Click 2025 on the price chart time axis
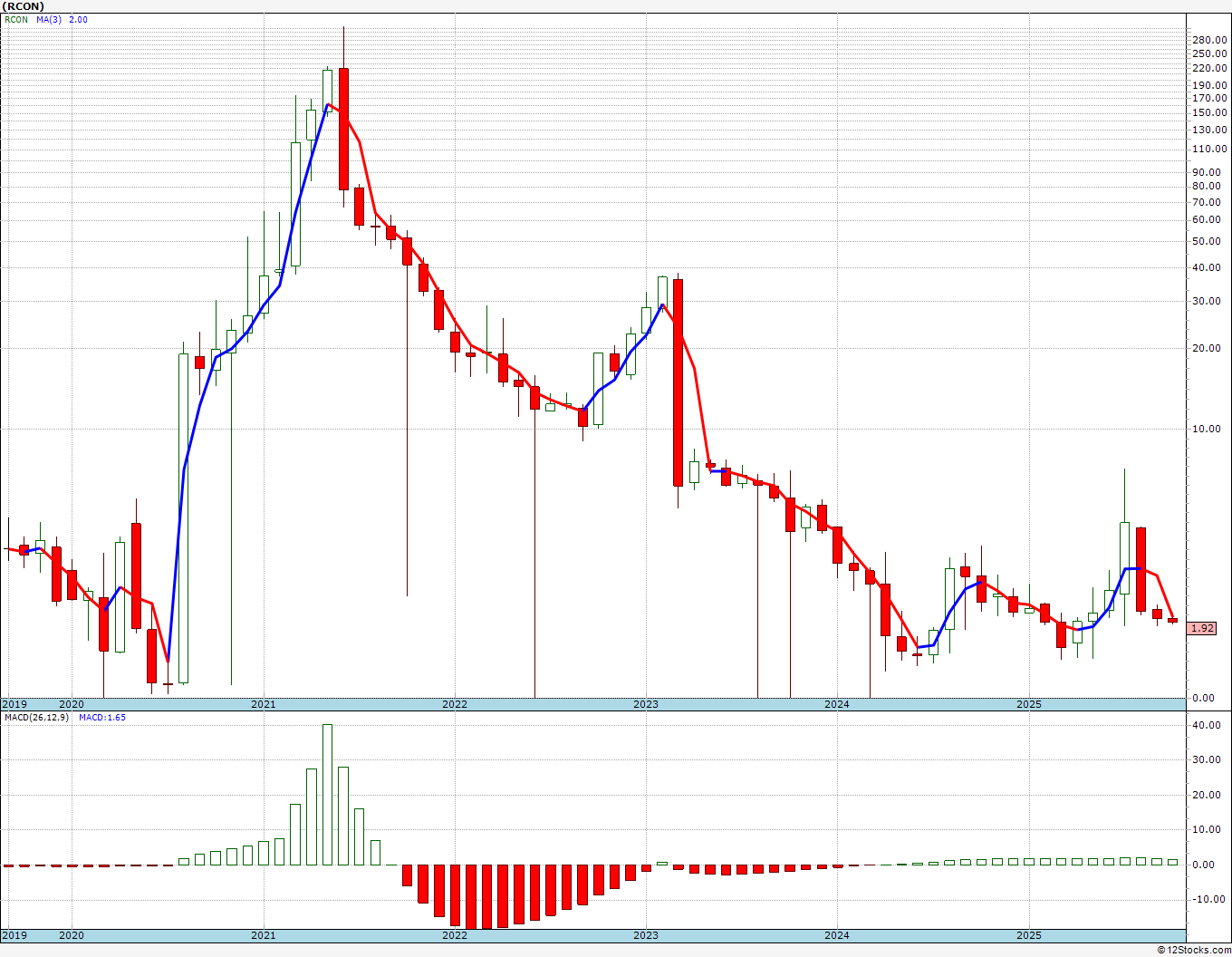 point(1029,704)
